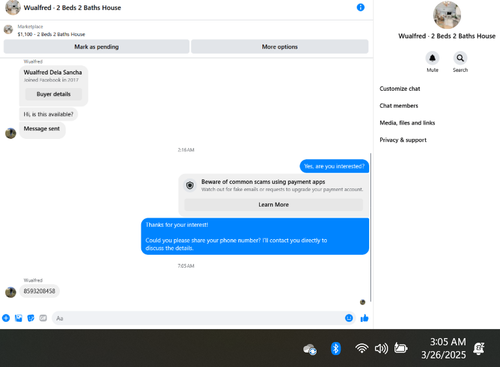Image resolution: width=500 pixels, height=367 pixels.
Task: Choose a GIF icon in composer
Action: 43,318
